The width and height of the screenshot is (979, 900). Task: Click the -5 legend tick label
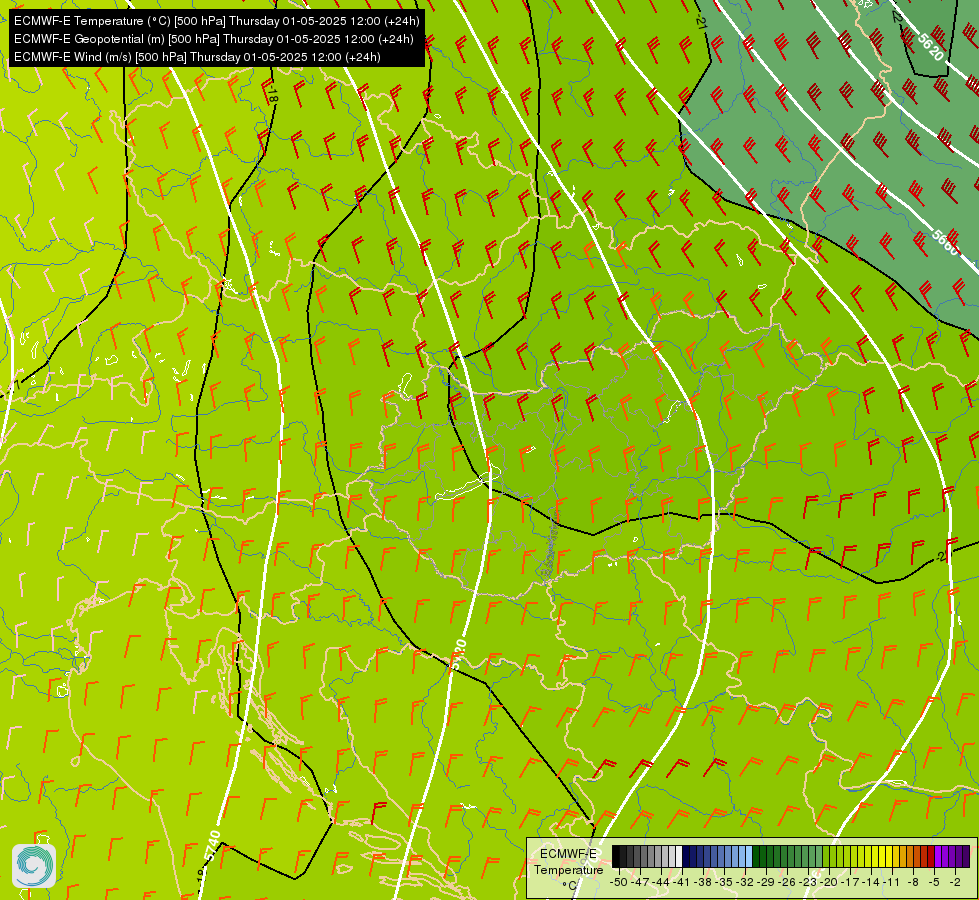coord(934,883)
